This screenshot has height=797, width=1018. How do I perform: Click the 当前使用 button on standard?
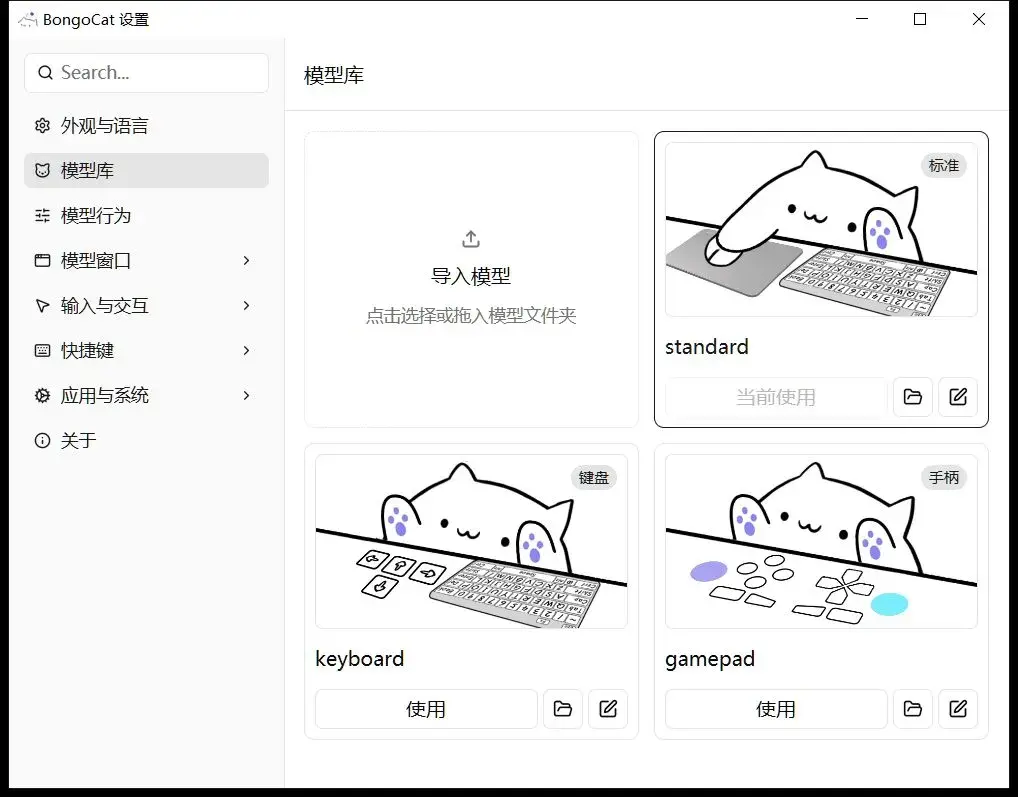point(776,397)
